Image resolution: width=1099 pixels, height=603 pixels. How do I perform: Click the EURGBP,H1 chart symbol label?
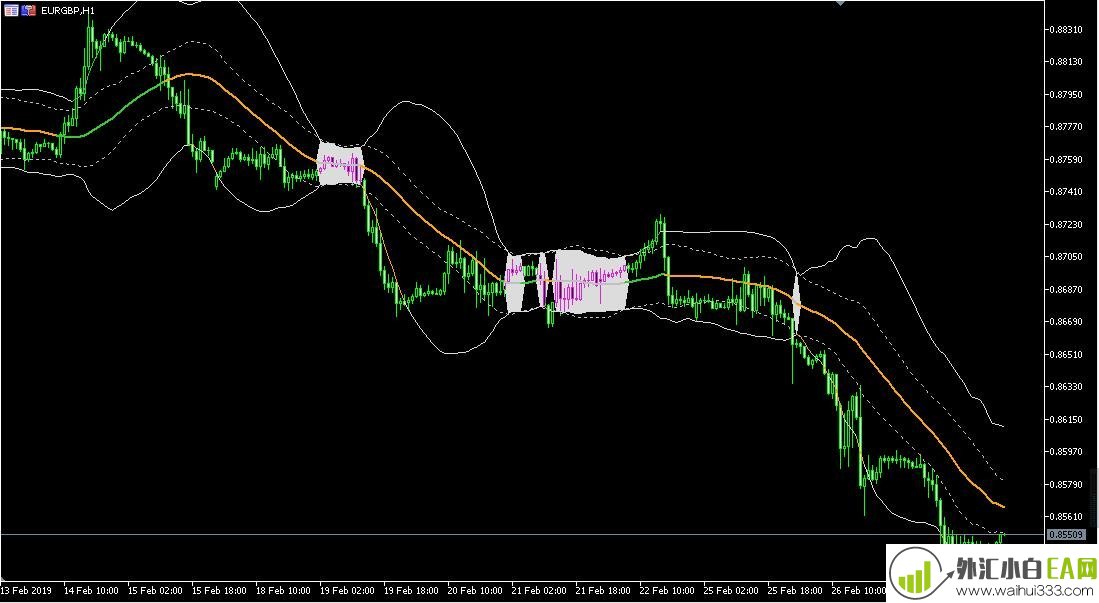click(68, 11)
